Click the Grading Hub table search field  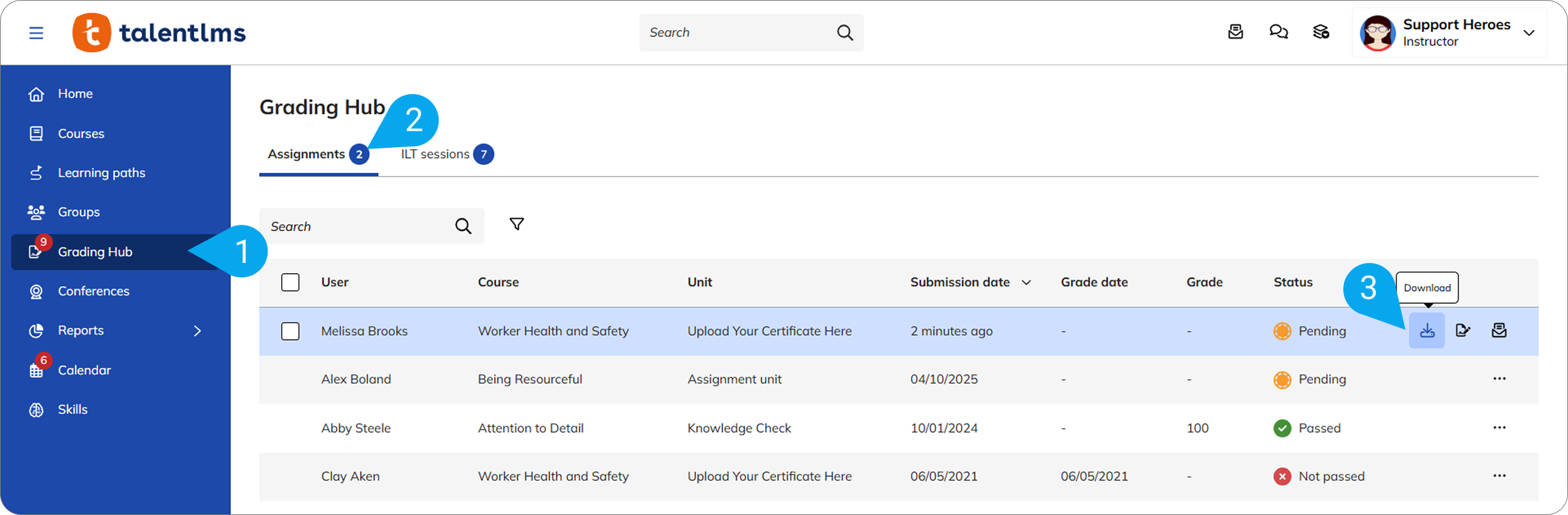(x=358, y=226)
